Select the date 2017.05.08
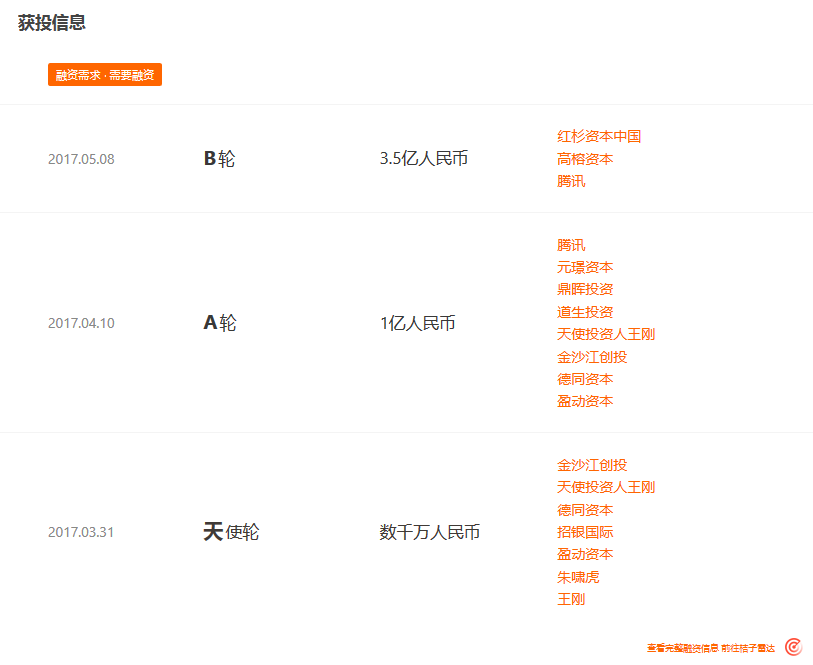 81,159
